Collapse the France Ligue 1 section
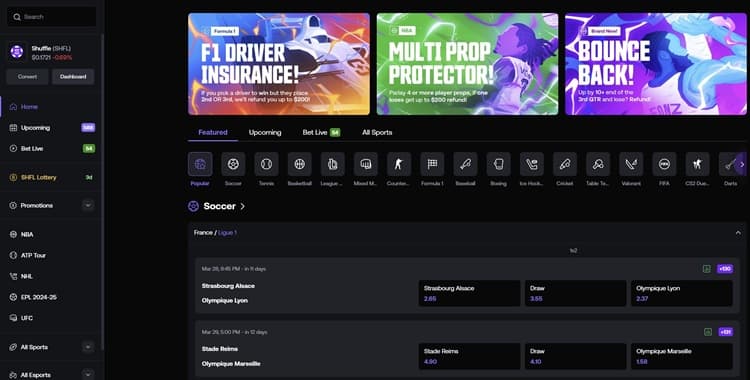The height and width of the screenshot is (380, 750). (x=738, y=233)
